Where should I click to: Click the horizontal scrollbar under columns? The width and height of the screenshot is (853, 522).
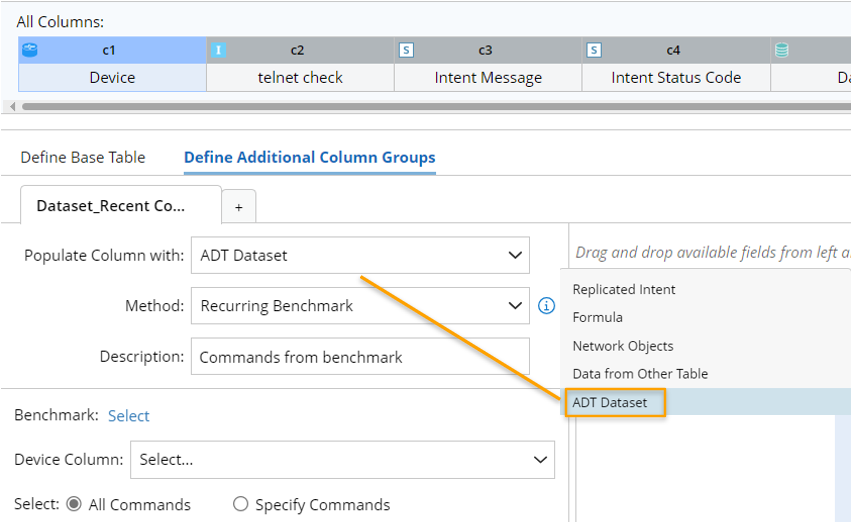point(400,106)
